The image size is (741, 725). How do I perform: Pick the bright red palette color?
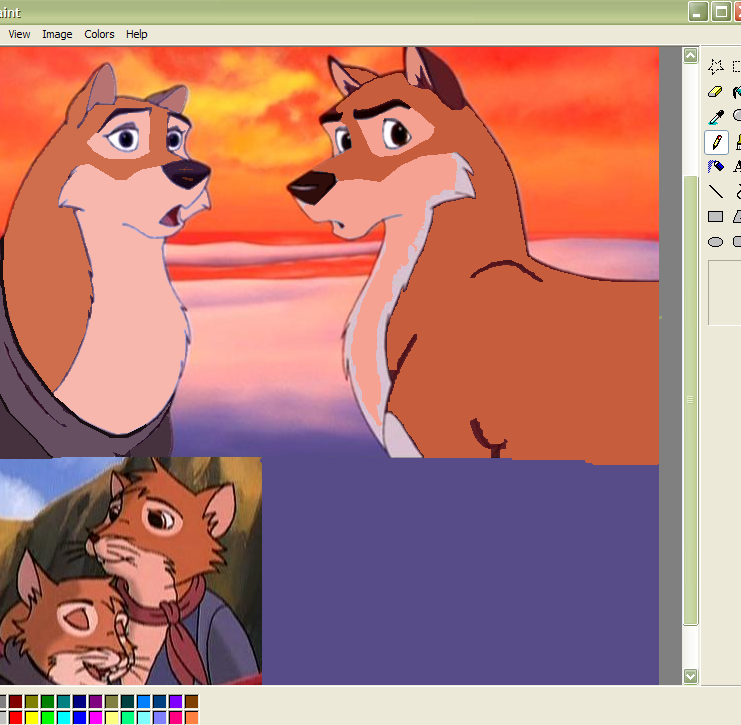tap(16, 717)
